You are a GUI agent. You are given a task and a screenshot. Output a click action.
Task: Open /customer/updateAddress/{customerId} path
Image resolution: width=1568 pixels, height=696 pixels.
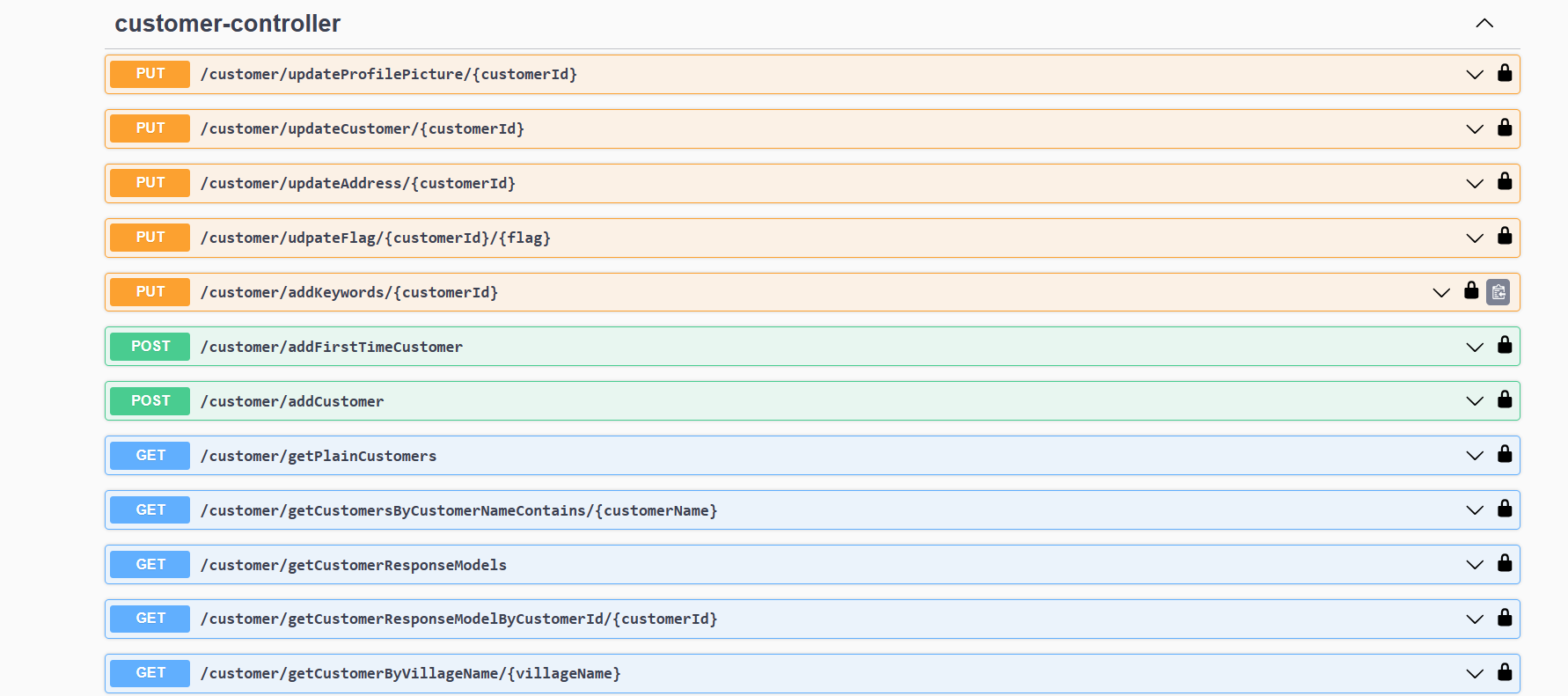(358, 184)
